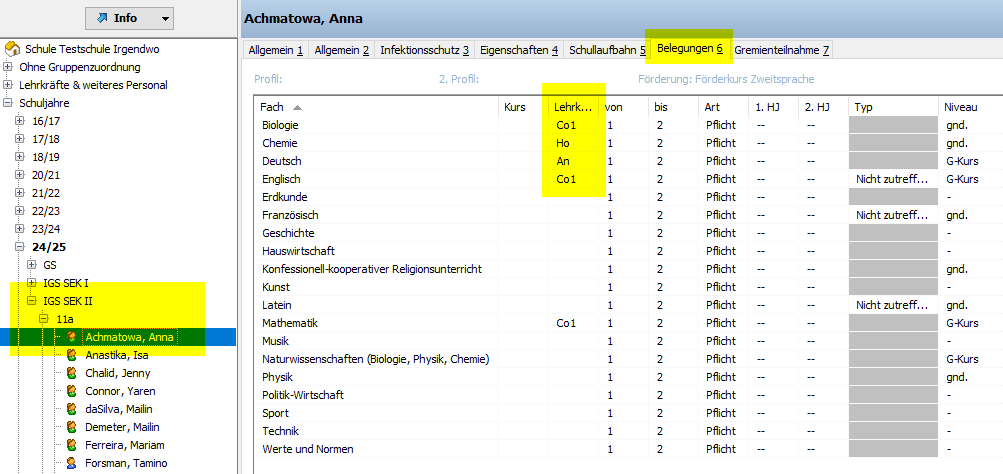The image size is (1003, 474).
Task: Click the grey Typ cell for Biologie
Action: pyautogui.click(x=893, y=126)
